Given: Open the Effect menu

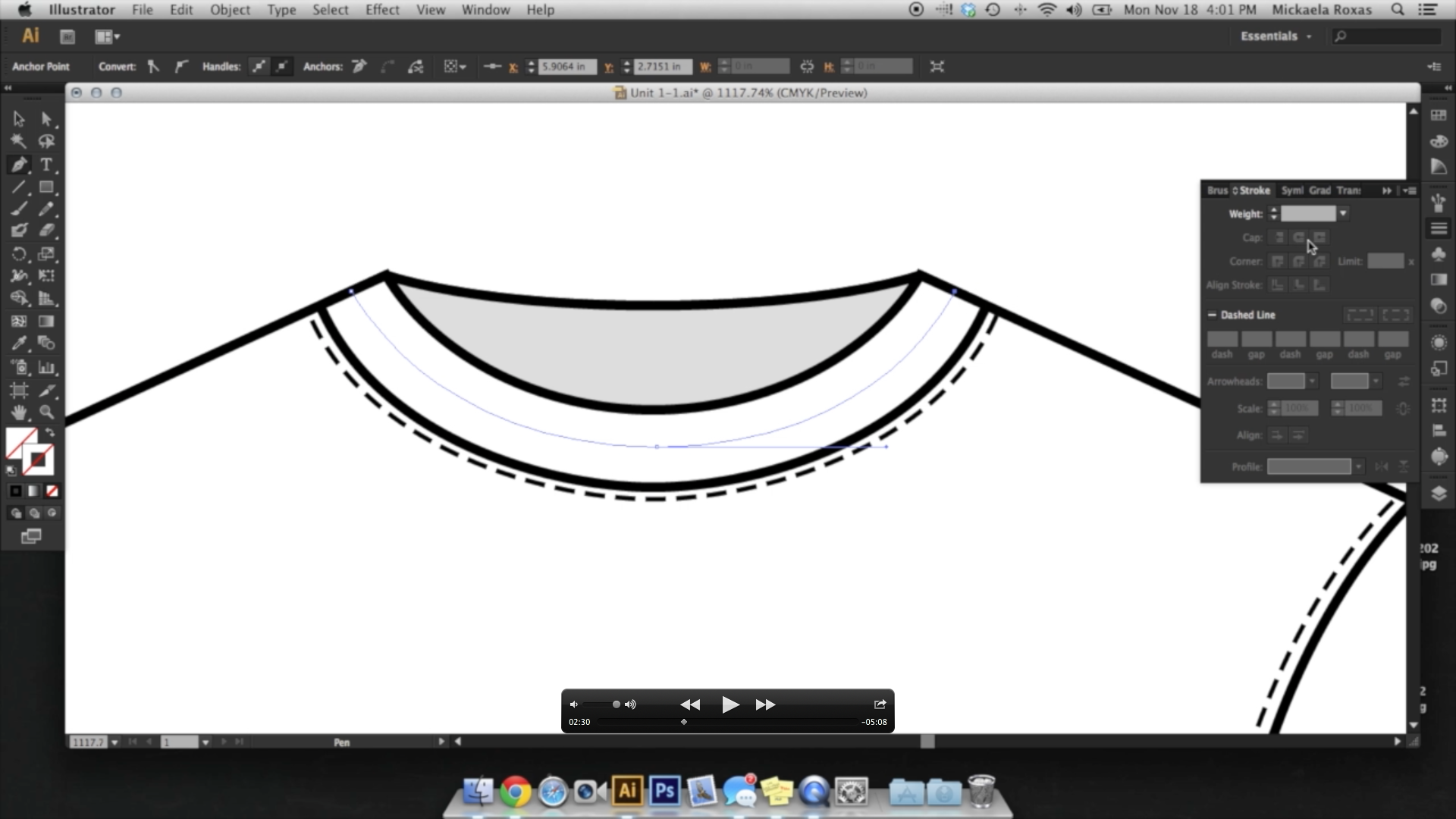Looking at the screenshot, I should (x=381, y=10).
